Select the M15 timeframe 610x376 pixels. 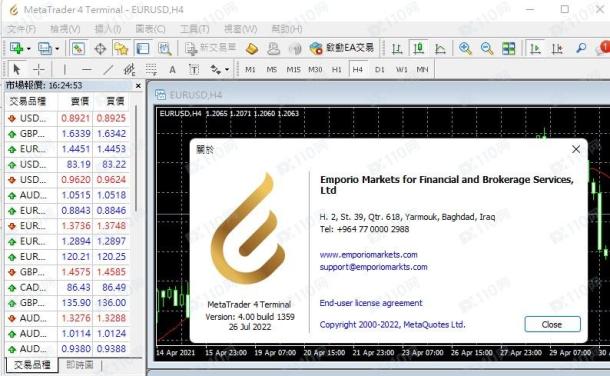pos(293,70)
